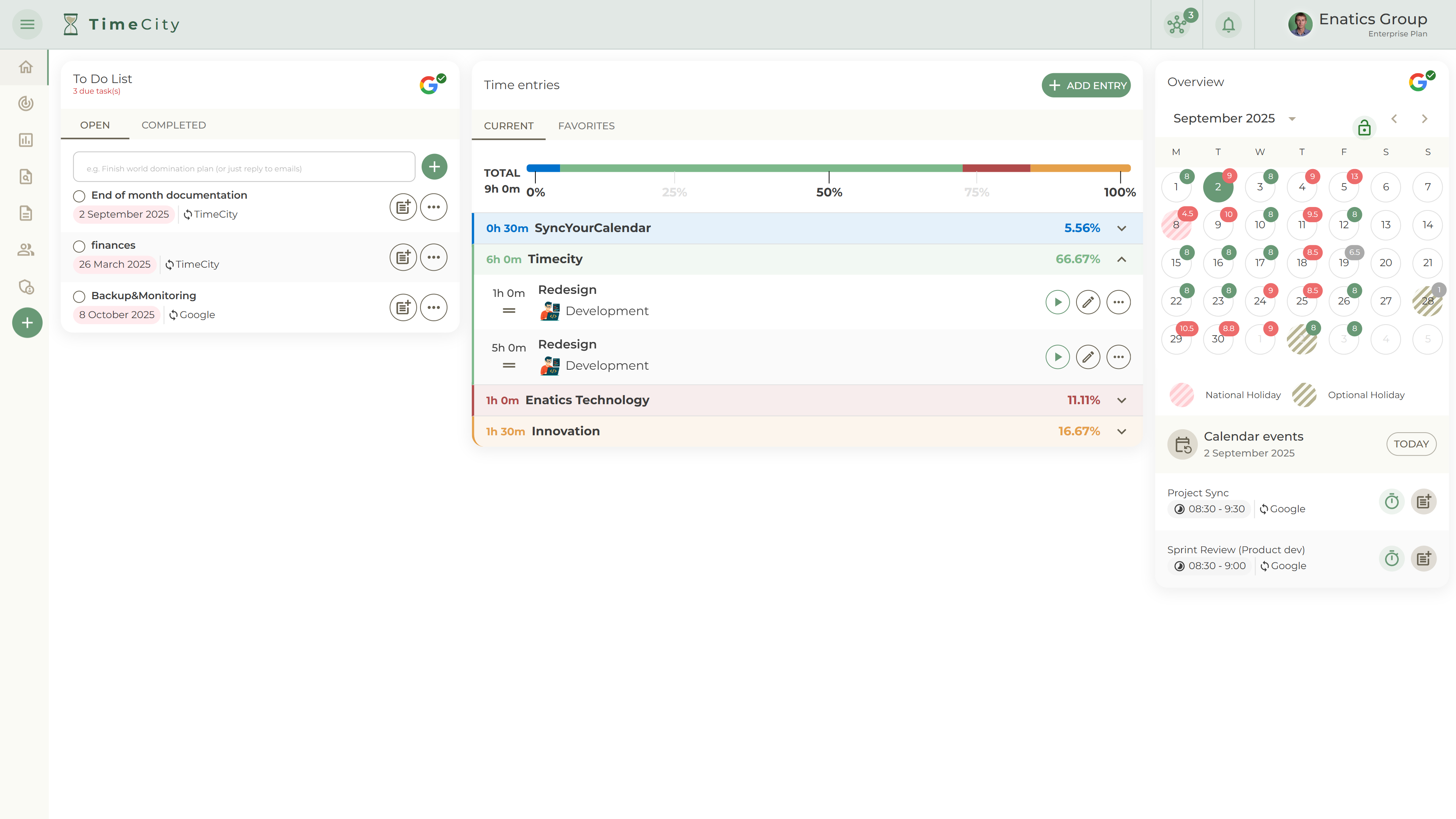Check off the finances task
The width and height of the screenshot is (1456, 819).
coord(79,246)
